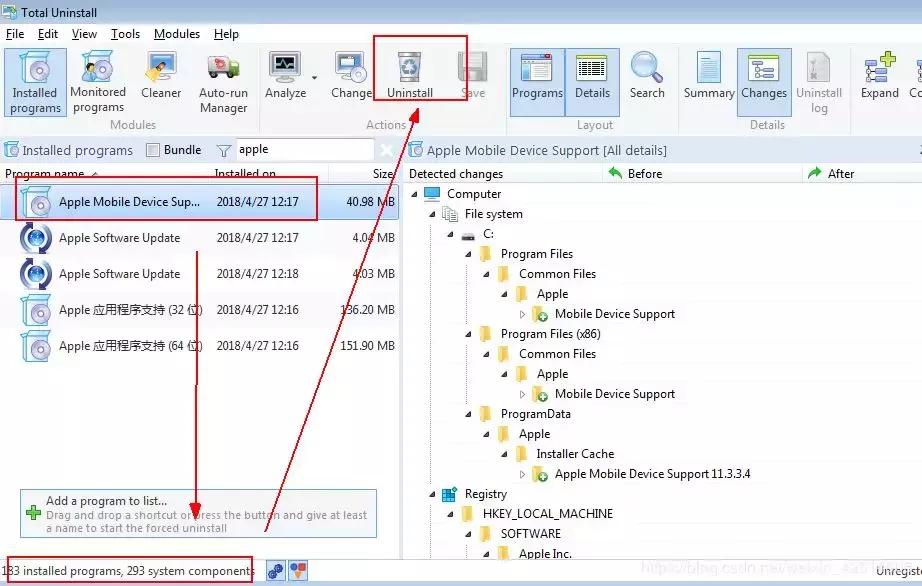Click Add a program to list button
Screen dimensions: 922x586
click(x=198, y=514)
